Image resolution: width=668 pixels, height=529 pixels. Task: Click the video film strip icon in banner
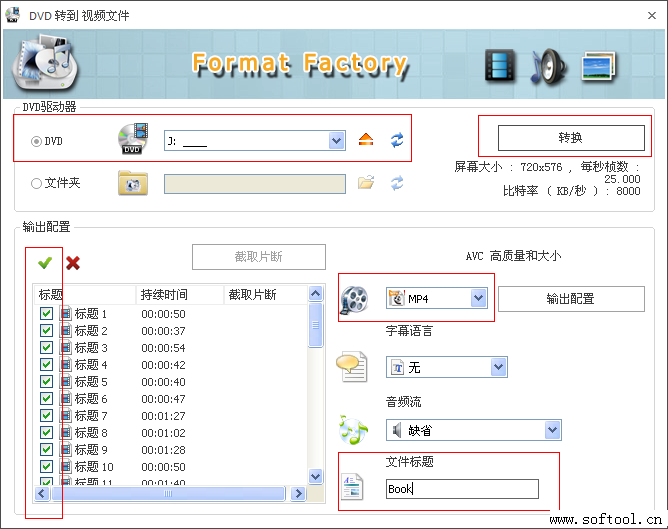click(500, 66)
